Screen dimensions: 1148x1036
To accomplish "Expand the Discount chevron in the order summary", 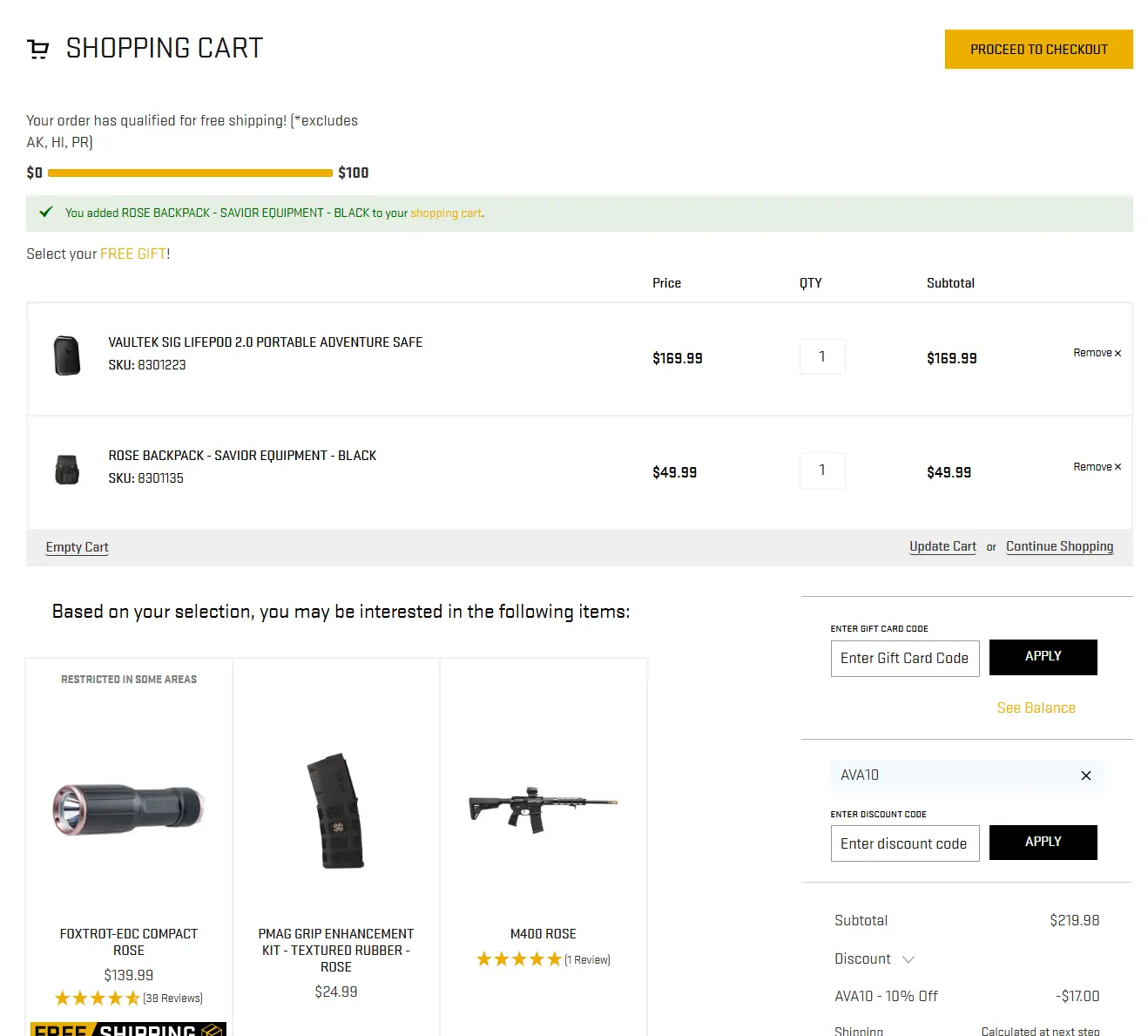I will (x=908, y=959).
